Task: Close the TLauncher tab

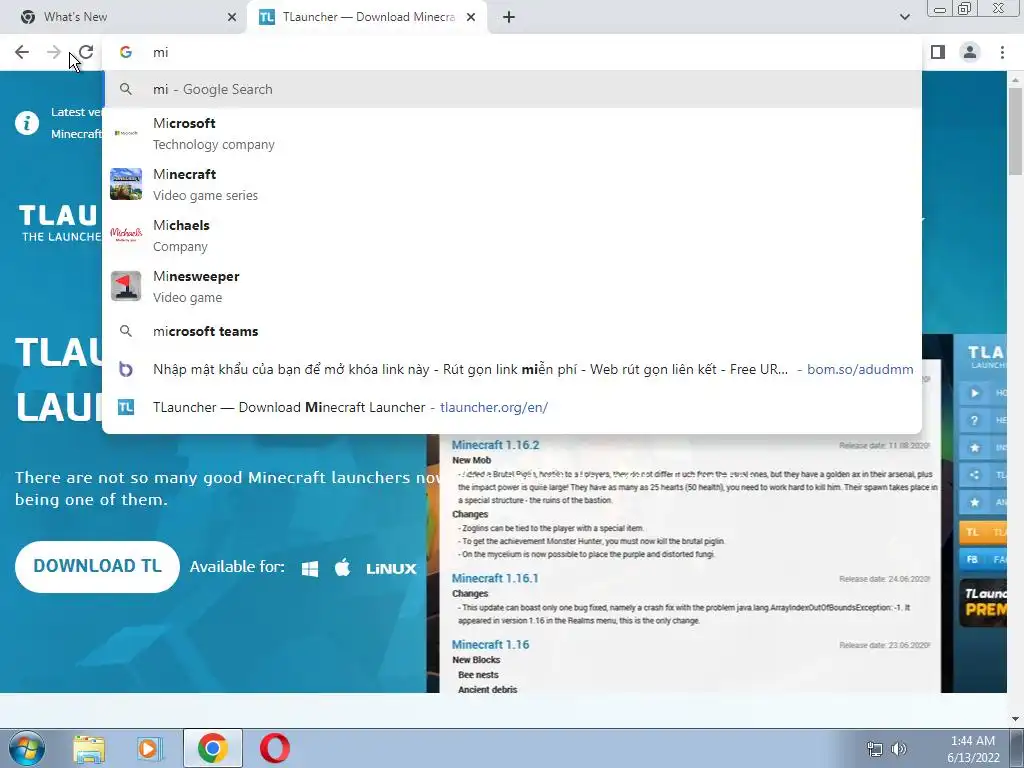Action: pos(471,17)
